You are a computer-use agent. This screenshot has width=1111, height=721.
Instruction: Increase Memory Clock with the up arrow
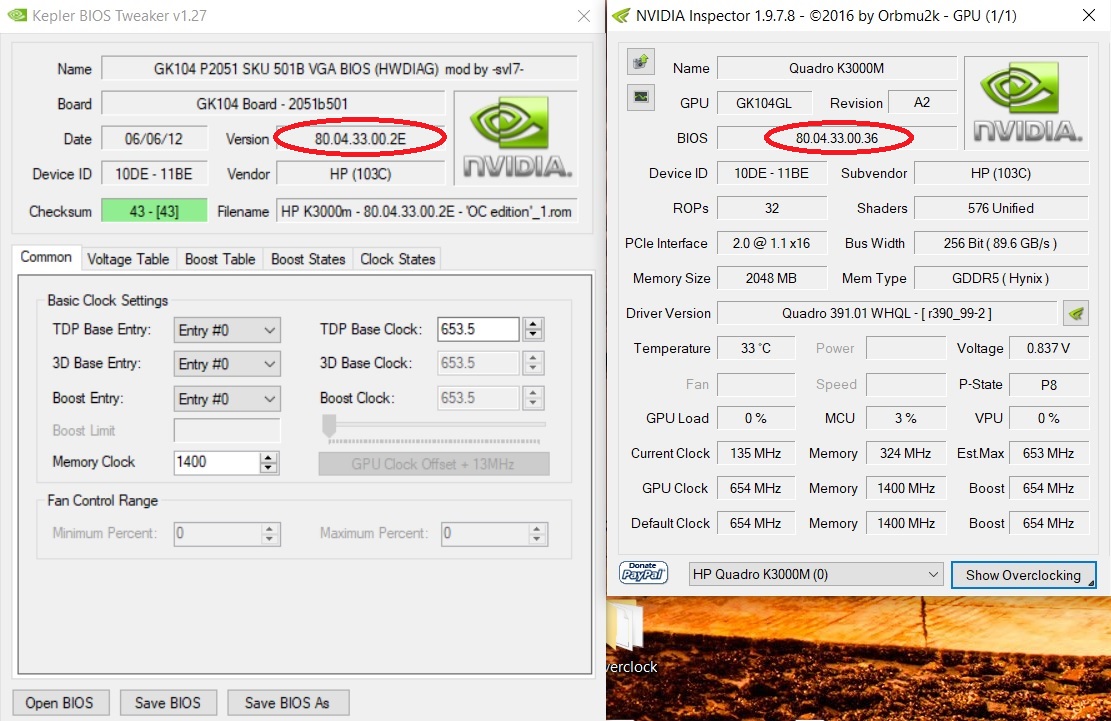tap(268, 458)
